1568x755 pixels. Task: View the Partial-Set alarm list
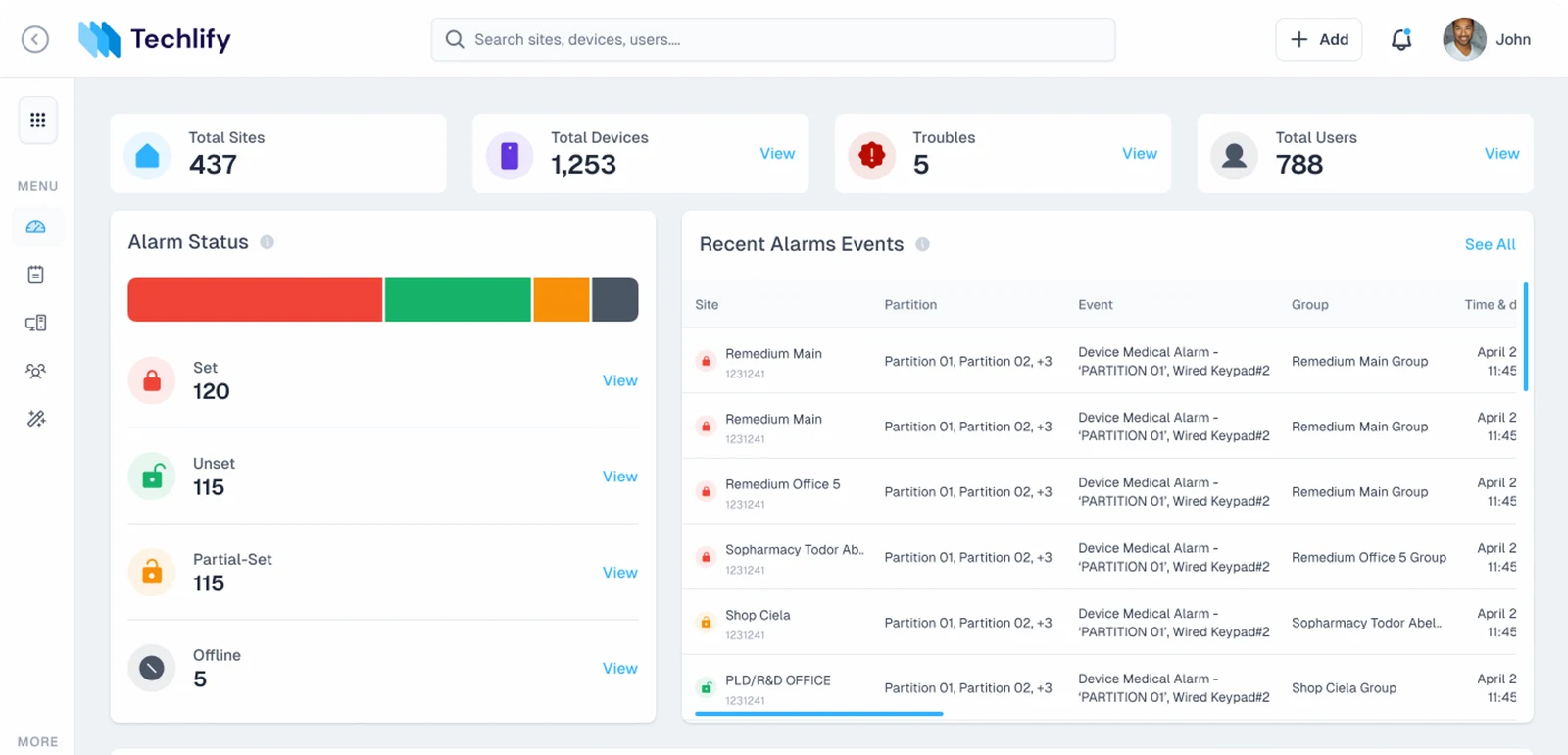tap(619, 572)
